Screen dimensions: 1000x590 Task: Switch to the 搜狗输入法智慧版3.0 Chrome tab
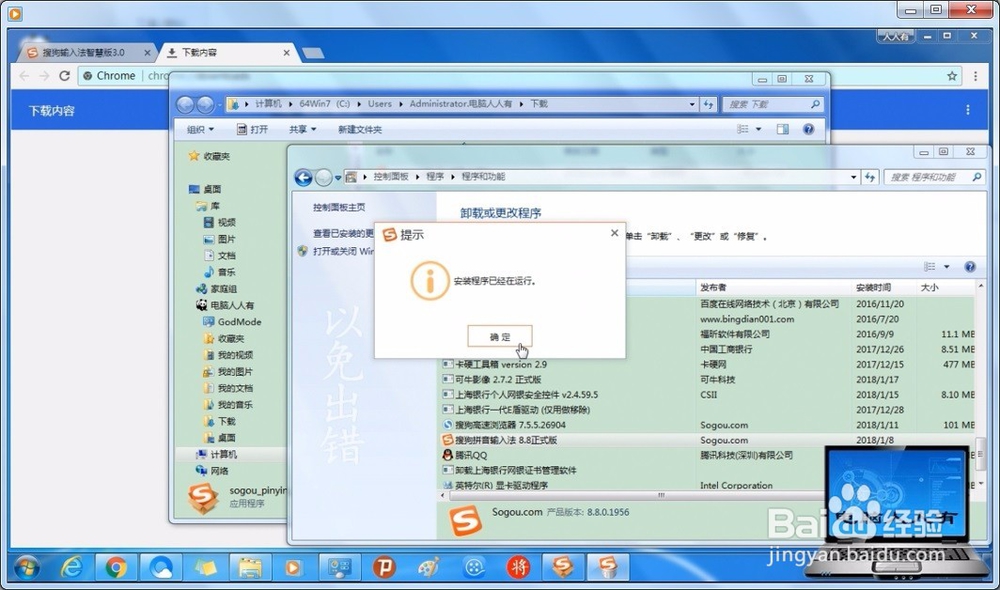[x=84, y=52]
